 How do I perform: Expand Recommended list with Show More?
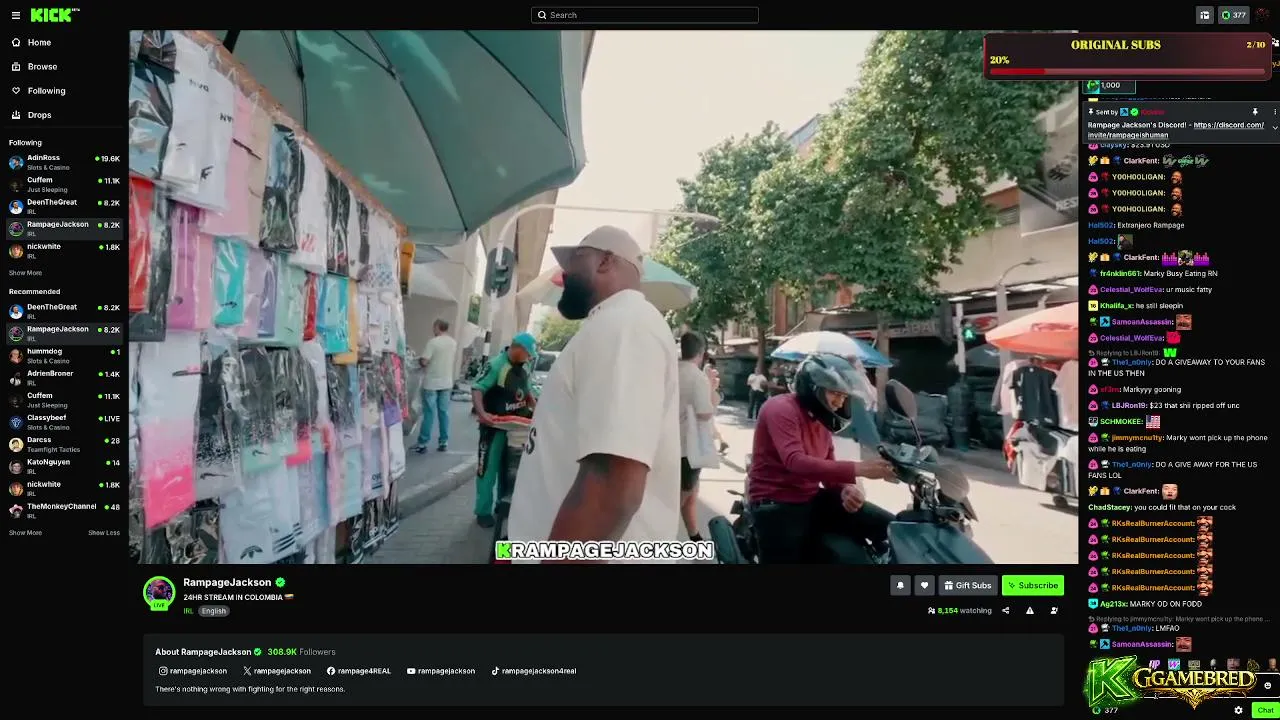(x=25, y=533)
